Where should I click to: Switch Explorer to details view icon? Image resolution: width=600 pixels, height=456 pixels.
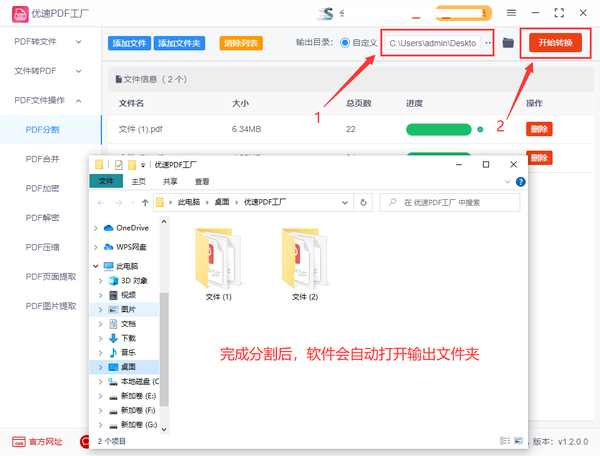click(505, 441)
